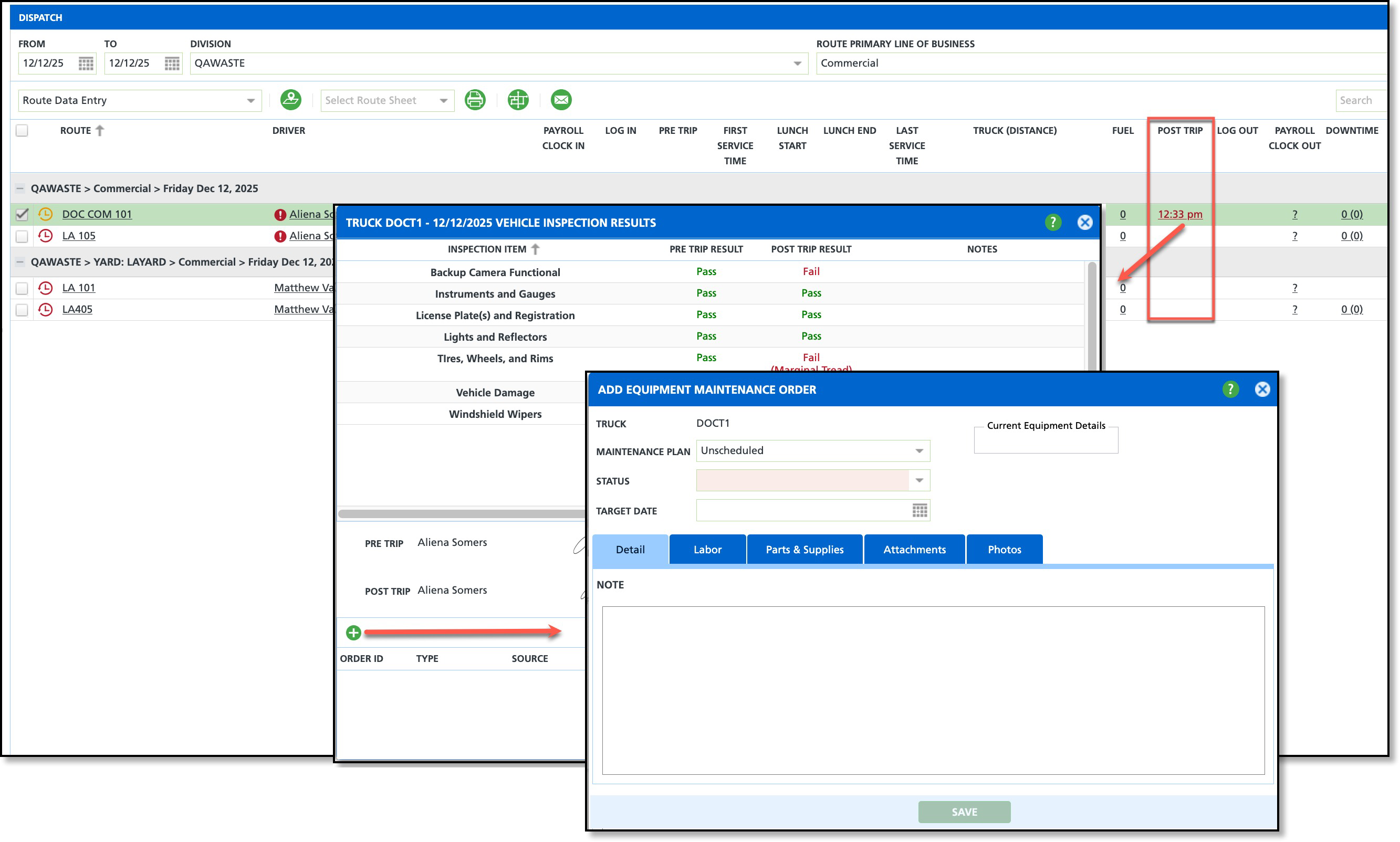Click the green route layout icon
Viewport: 1400px width, 842px height.
[518, 100]
